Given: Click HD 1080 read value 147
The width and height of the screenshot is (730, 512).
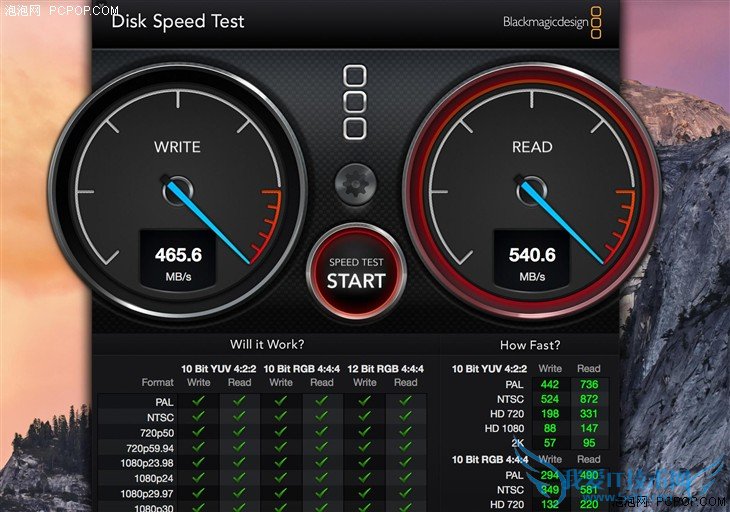Looking at the screenshot, I should [x=589, y=428].
